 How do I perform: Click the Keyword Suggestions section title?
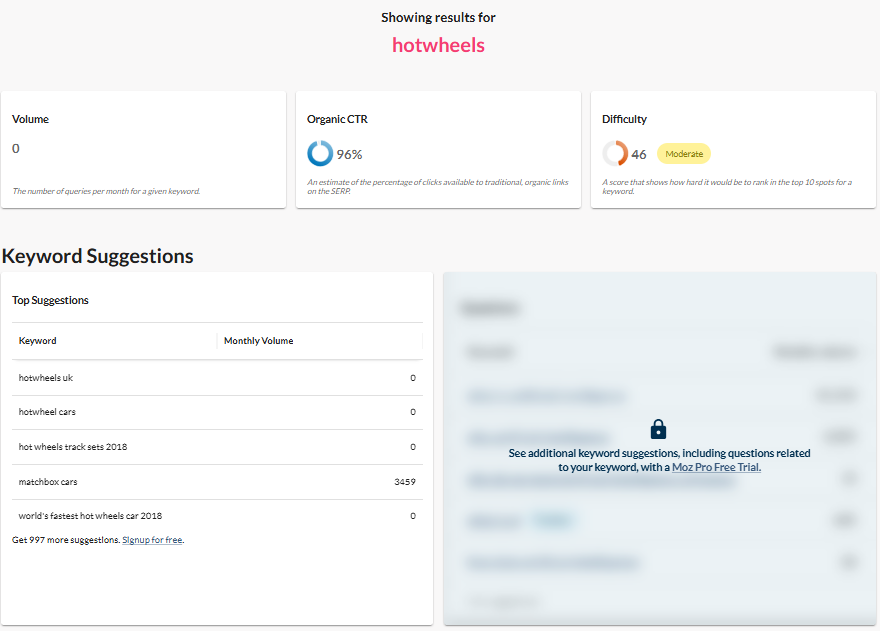pyautogui.click(x=98, y=256)
